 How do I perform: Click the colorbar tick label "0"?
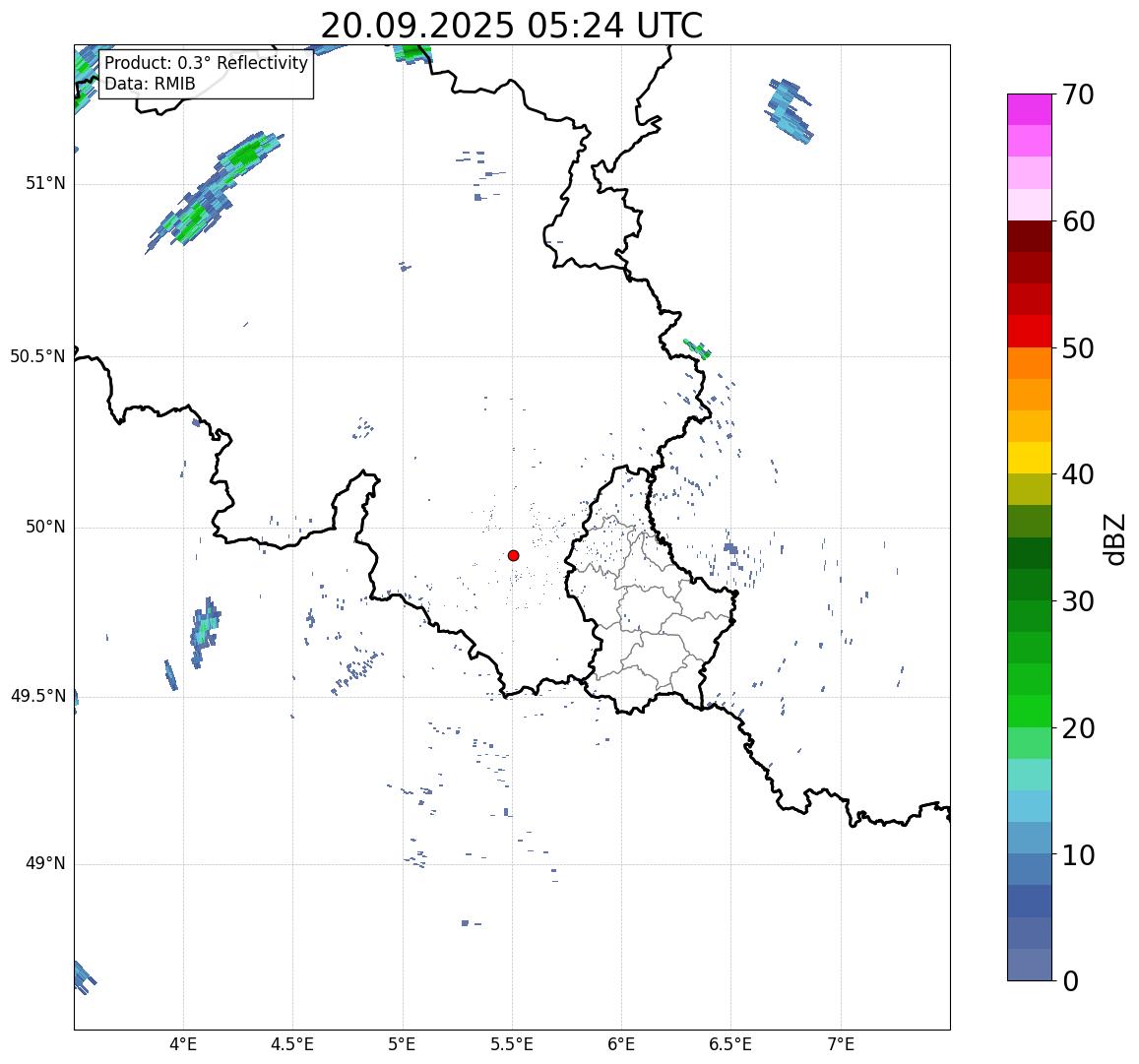point(1070,982)
